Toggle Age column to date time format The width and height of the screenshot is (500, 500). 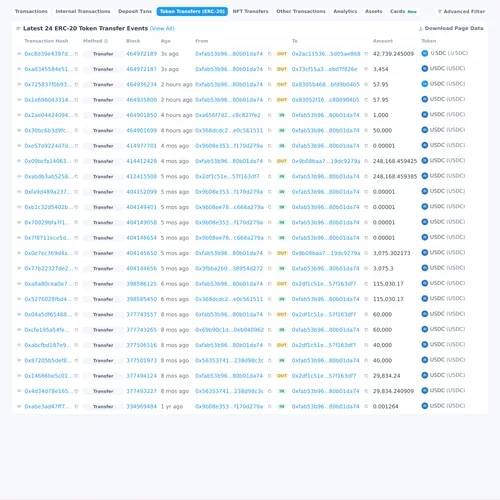(166, 41)
